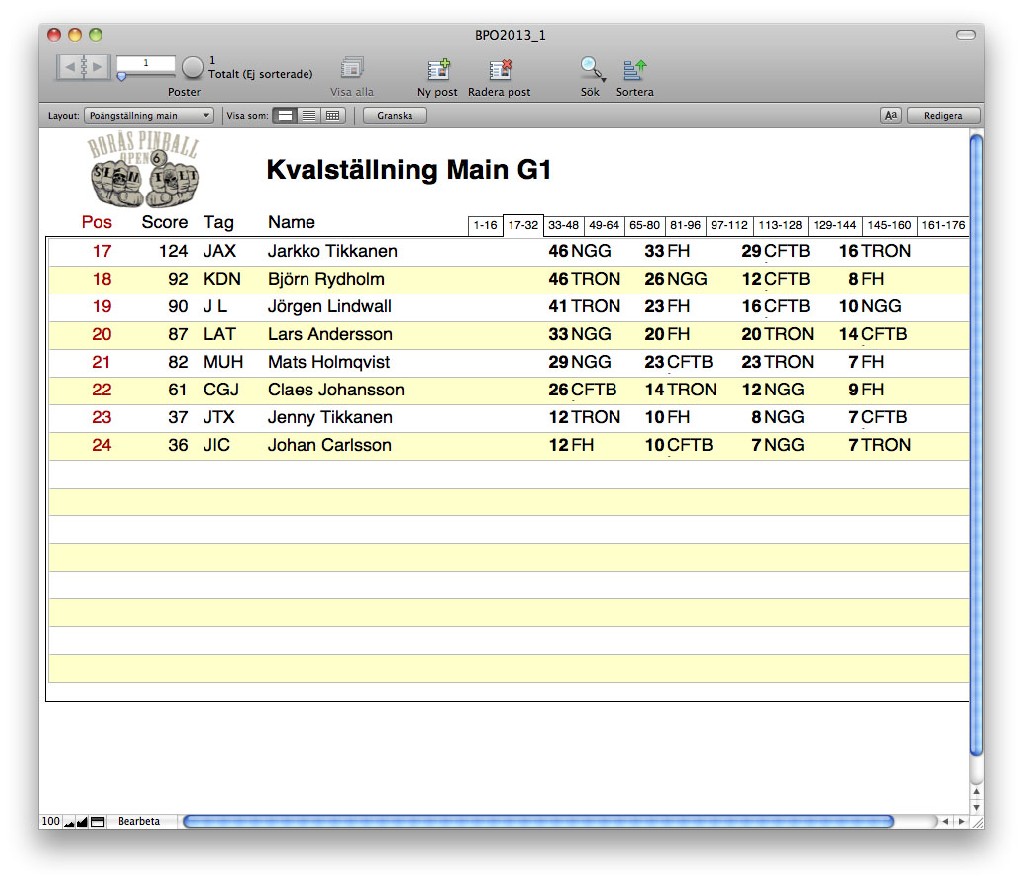Screen dimensions: 1024x884
Task: Switch to form view
Action: [x=285, y=116]
